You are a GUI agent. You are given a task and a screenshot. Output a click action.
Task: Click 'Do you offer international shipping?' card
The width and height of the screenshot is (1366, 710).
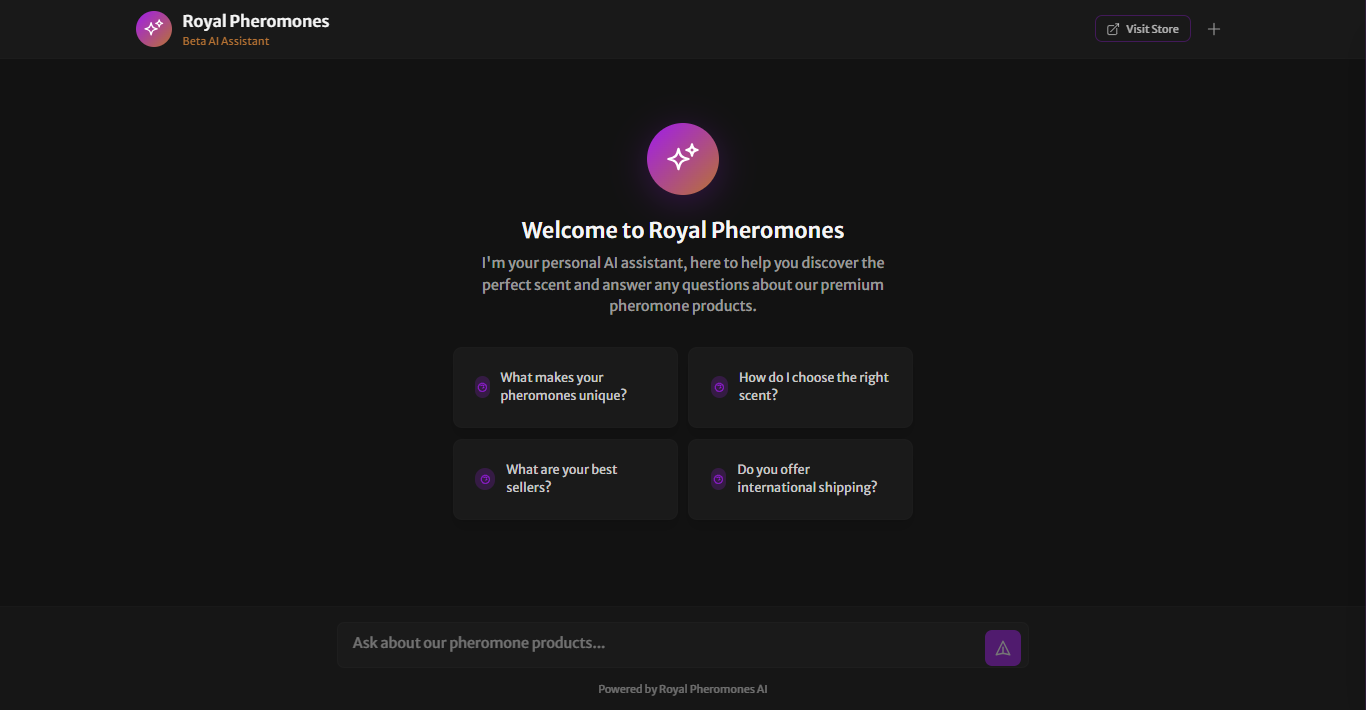pos(800,479)
